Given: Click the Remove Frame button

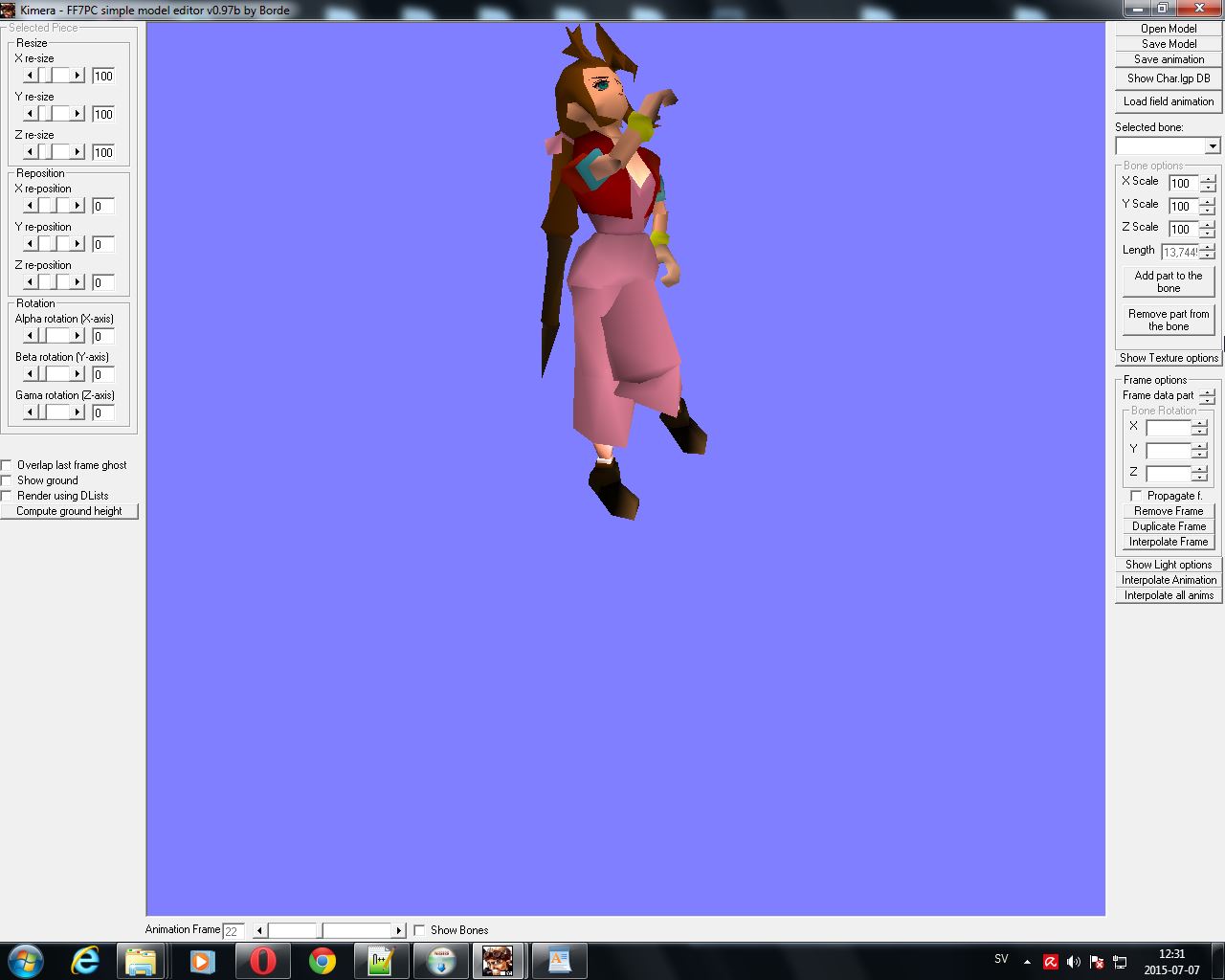Looking at the screenshot, I should pos(1169,511).
